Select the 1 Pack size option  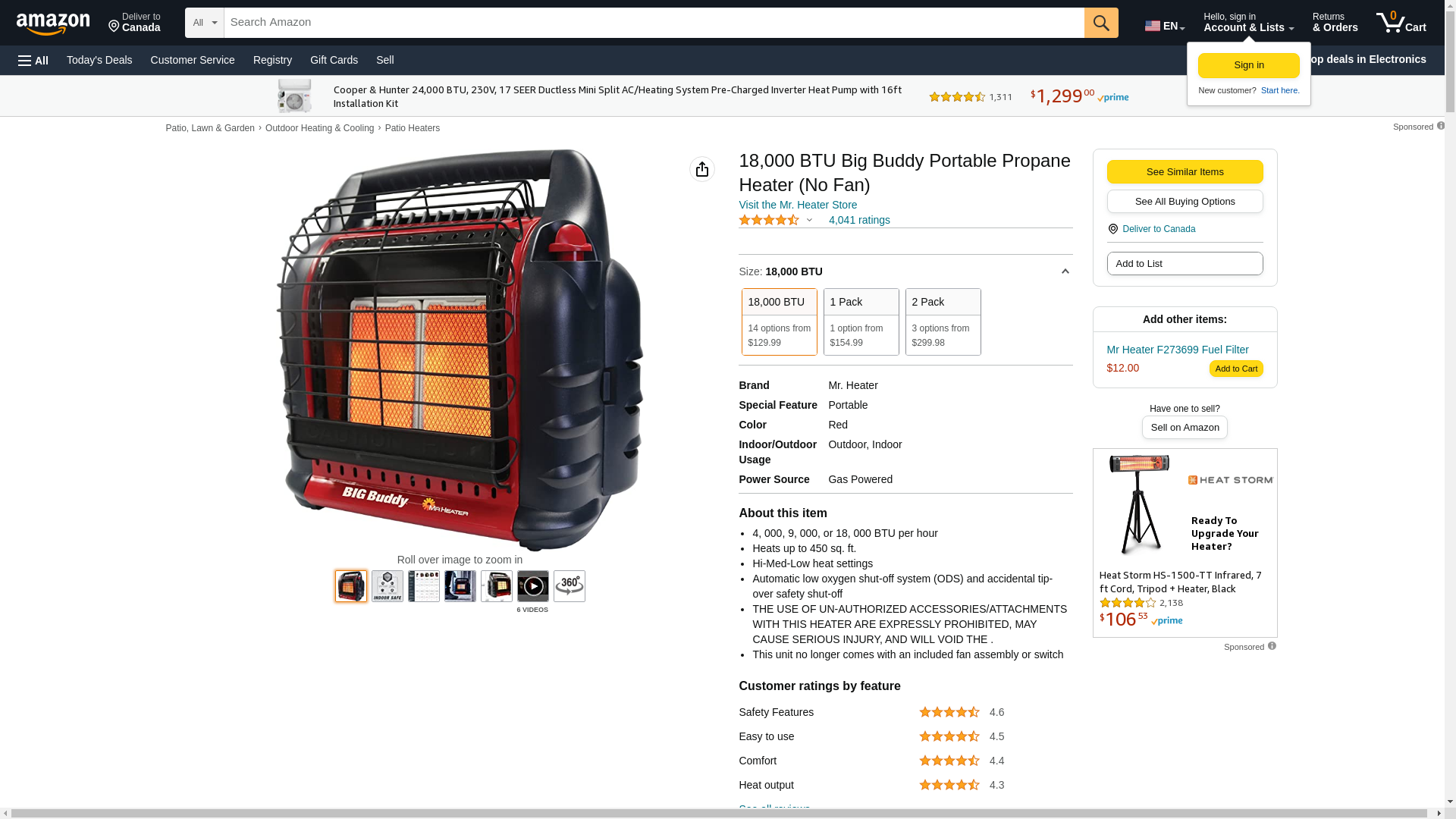861,322
